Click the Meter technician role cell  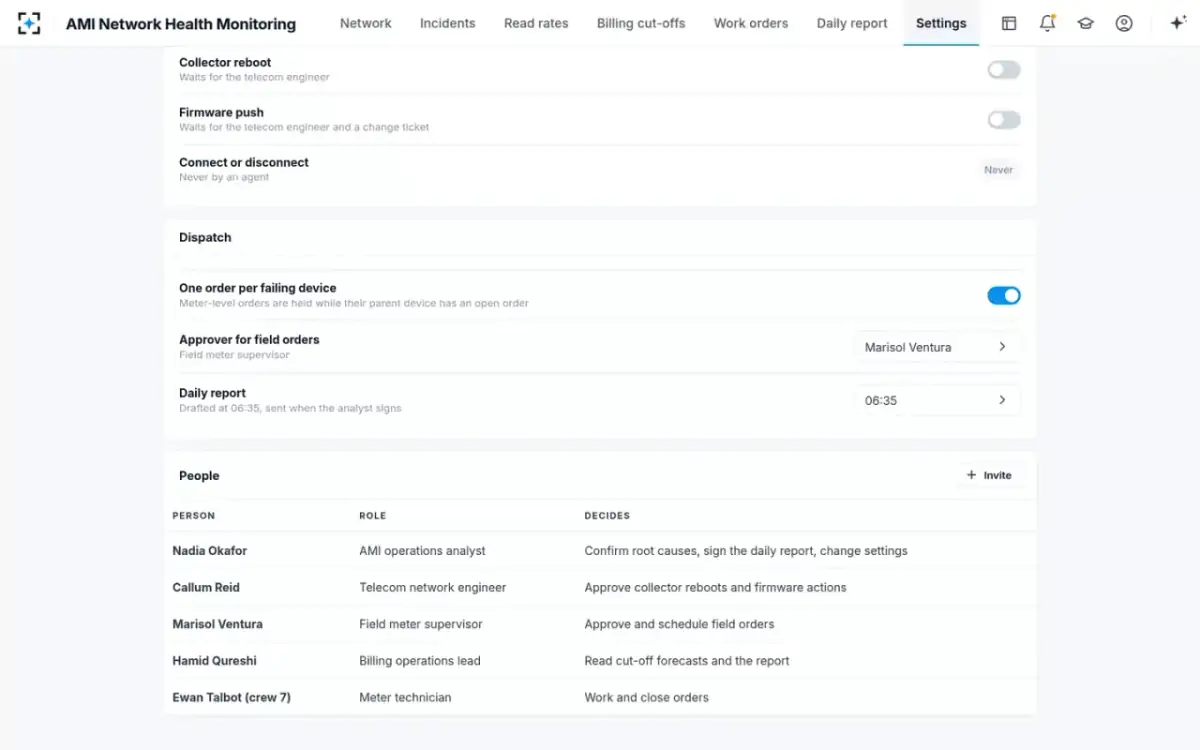click(405, 697)
